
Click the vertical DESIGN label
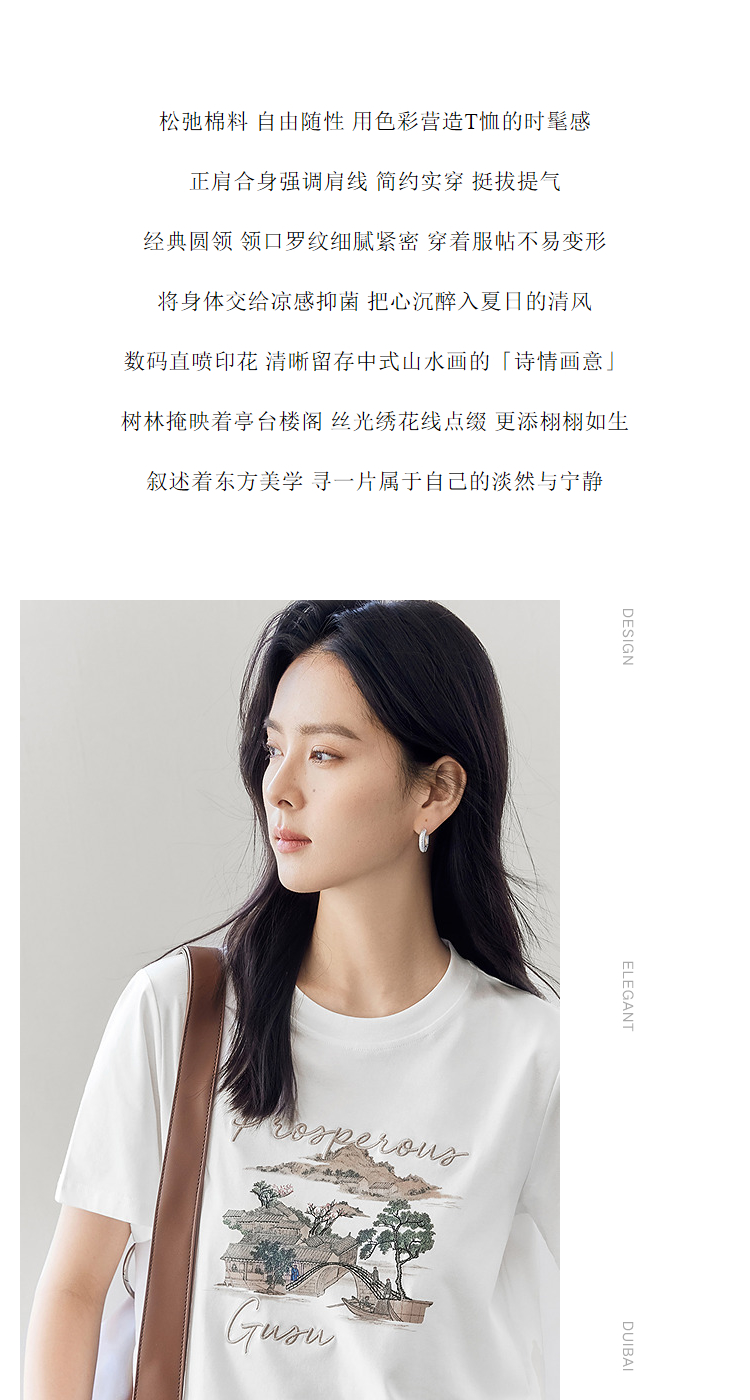point(627,637)
